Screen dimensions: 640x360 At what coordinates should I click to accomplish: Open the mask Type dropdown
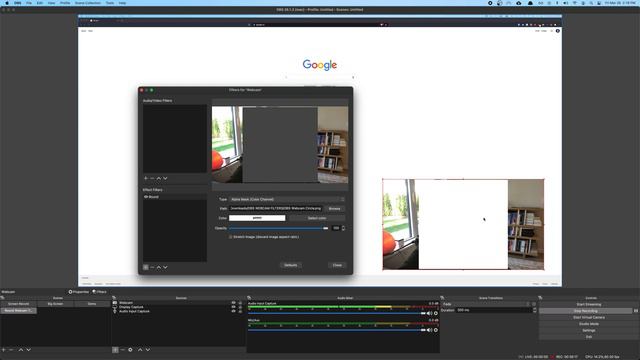tap(287, 199)
